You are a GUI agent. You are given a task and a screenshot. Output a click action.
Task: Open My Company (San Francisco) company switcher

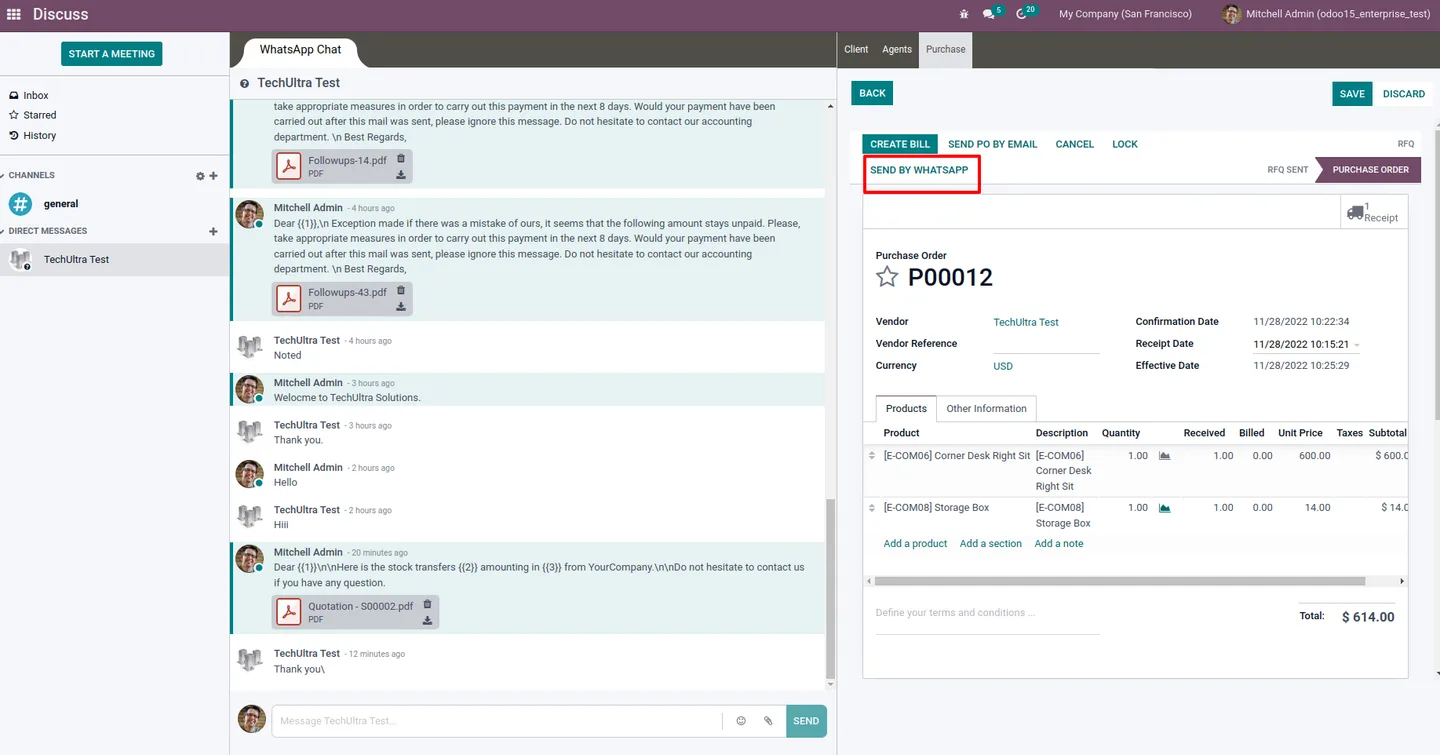[1125, 14]
